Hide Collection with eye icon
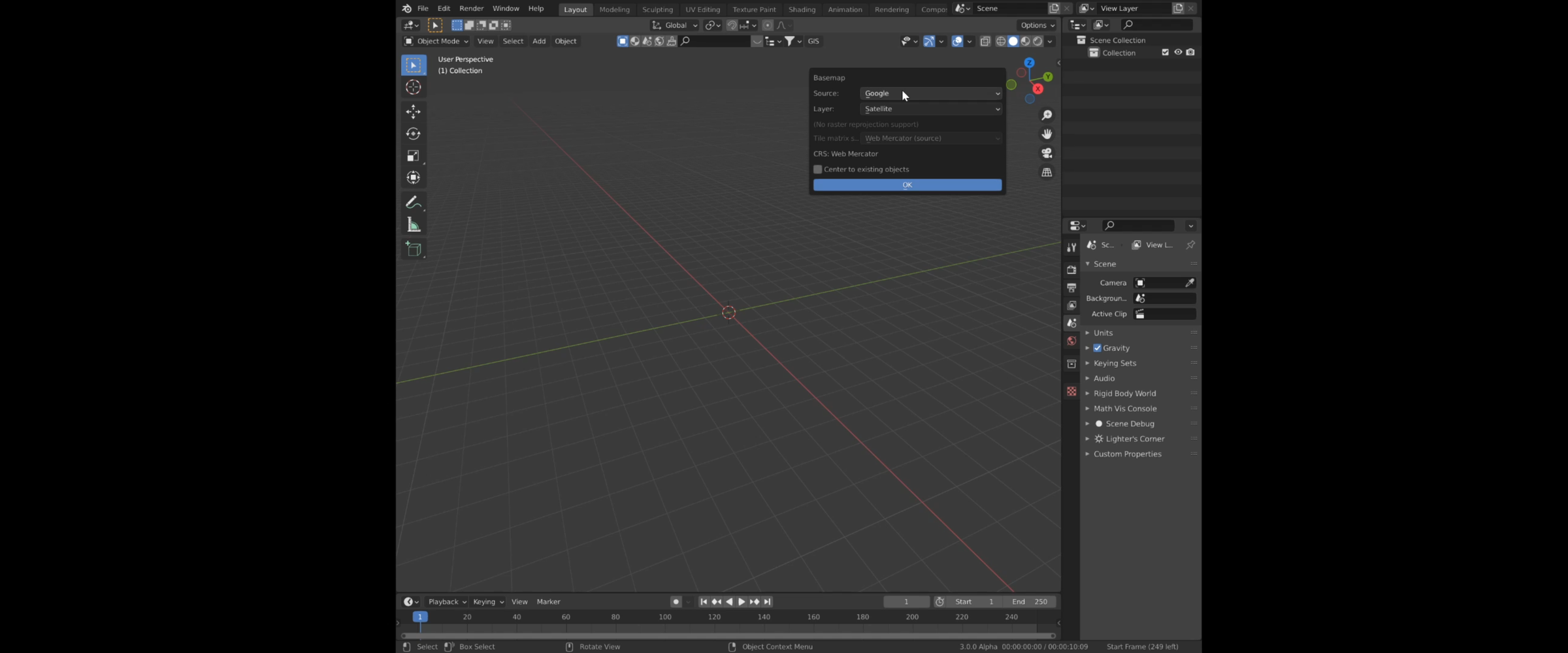1568x653 pixels. 1178,52
